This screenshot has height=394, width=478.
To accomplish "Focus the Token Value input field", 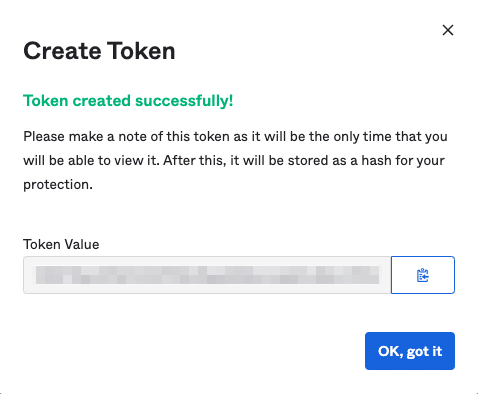I will pyautogui.click(x=207, y=275).
